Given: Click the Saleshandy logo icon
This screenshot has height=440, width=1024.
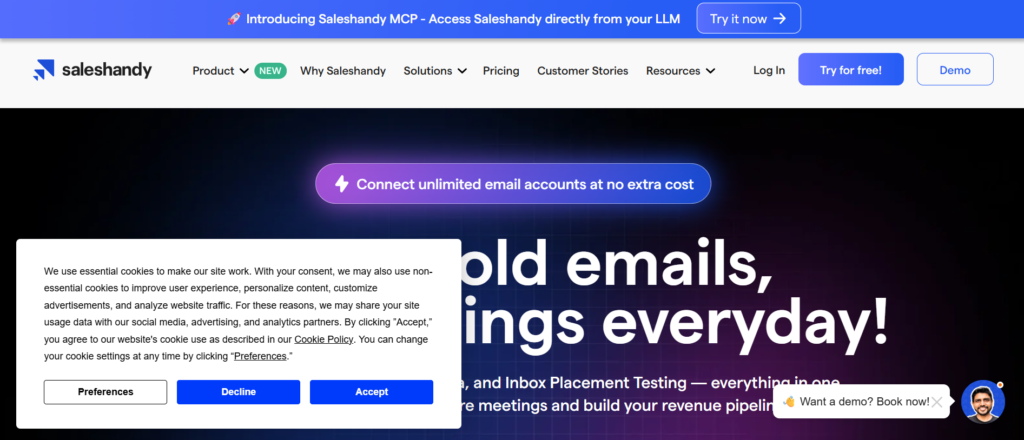Looking at the screenshot, I should 43,70.
